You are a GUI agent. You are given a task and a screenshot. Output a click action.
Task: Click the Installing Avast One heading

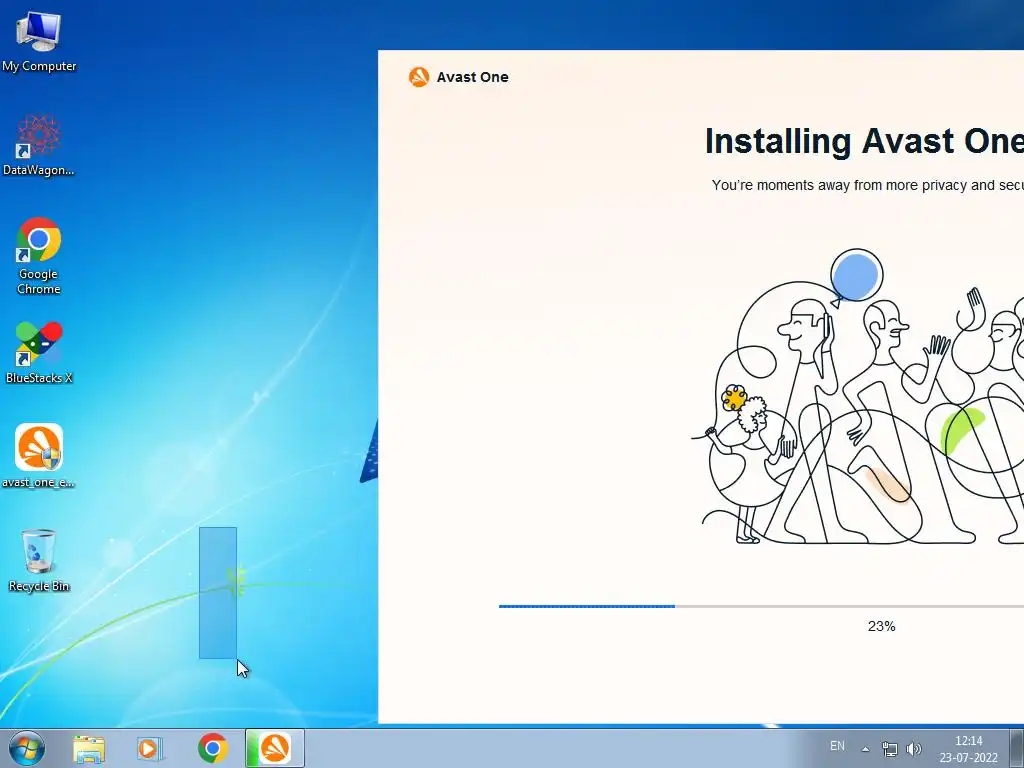click(865, 141)
